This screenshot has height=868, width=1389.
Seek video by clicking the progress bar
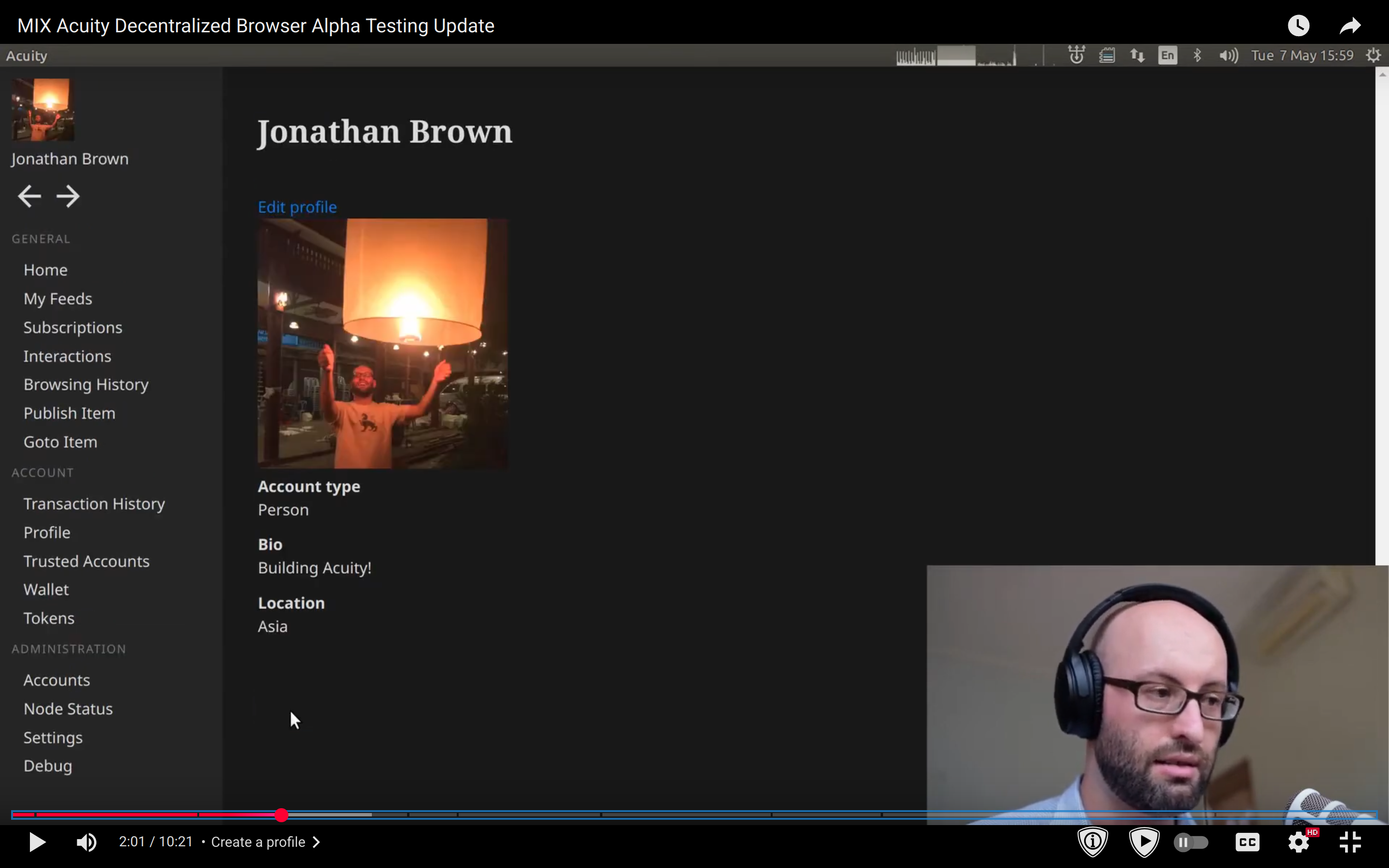(x=689, y=814)
